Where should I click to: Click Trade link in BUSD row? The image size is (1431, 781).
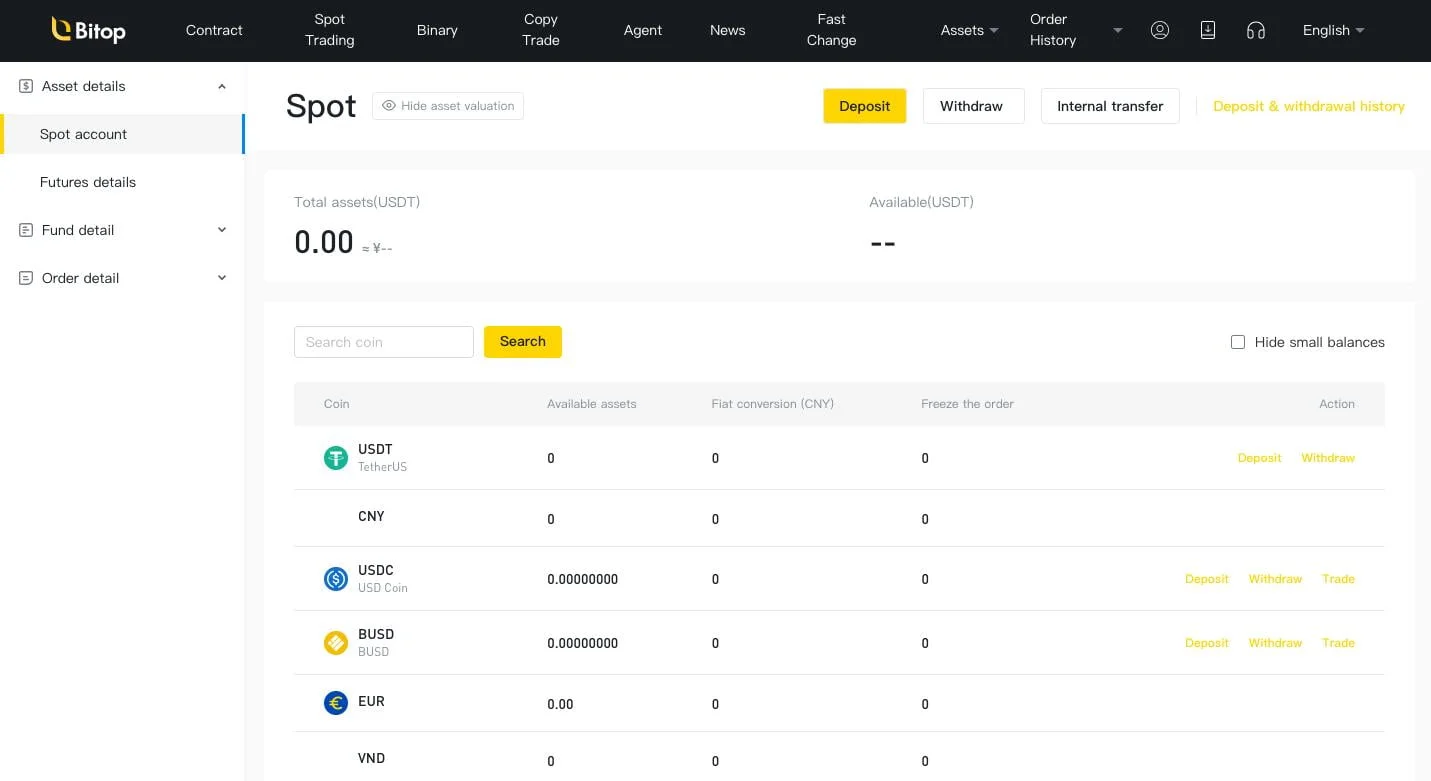1338,643
